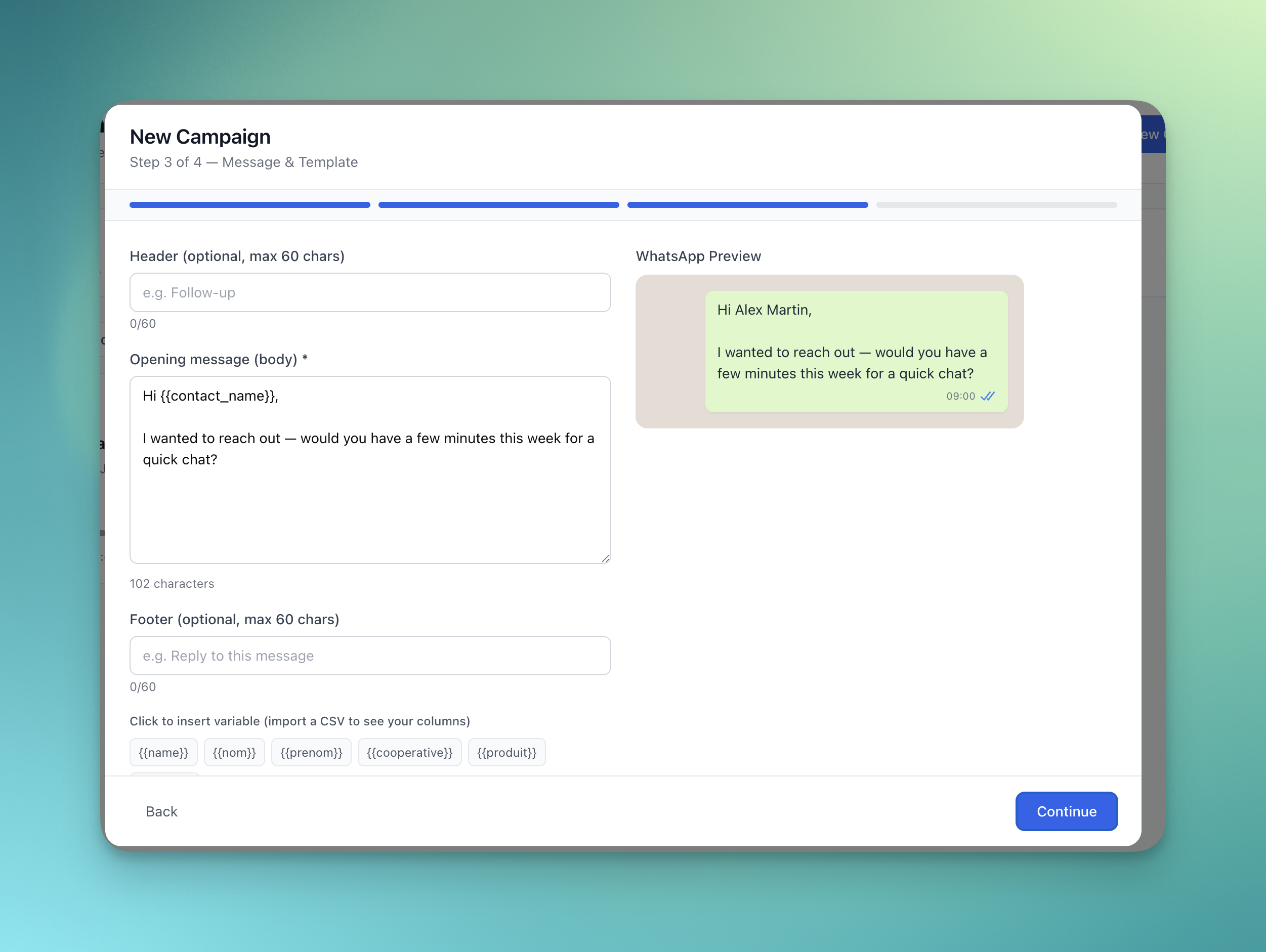Click the first progress step segment
Image resolution: width=1266 pixels, height=952 pixels.
249,205
